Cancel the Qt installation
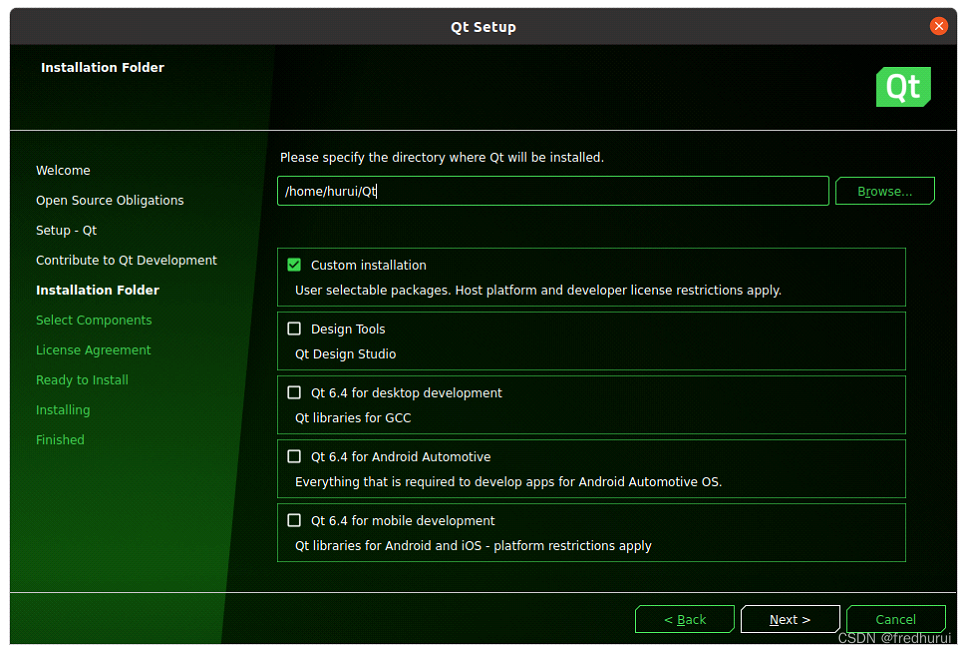Screen dimensions: 967x654 (895, 619)
